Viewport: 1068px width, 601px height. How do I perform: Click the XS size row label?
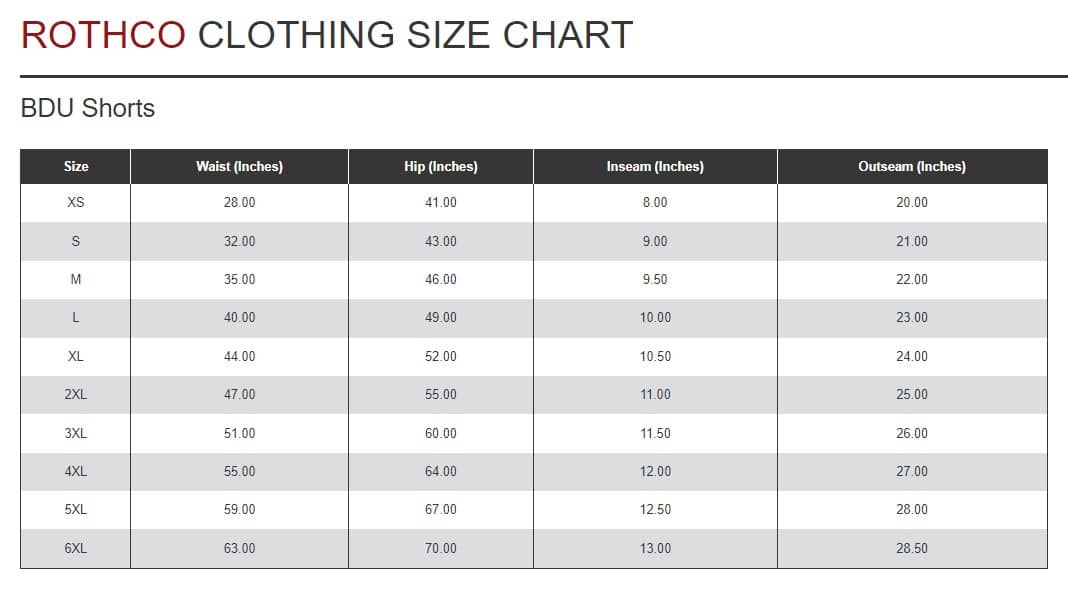[x=76, y=202]
